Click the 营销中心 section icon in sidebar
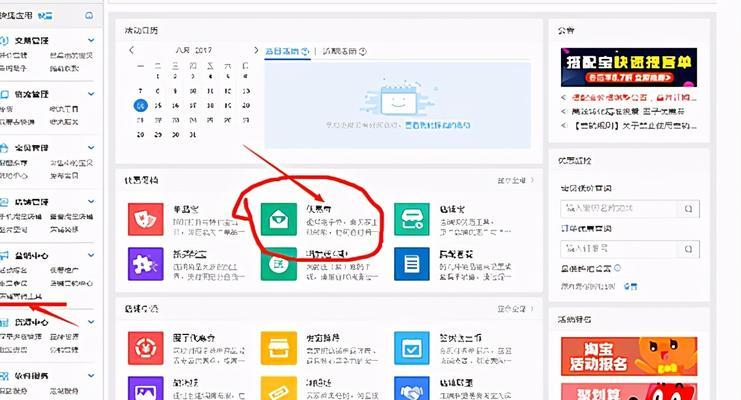The height and width of the screenshot is (400, 741). 4,255
